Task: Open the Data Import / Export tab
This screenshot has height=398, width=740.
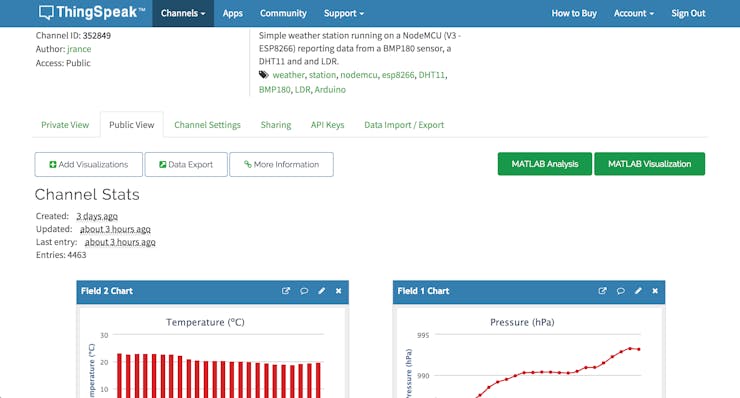Action: pos(404,125)
